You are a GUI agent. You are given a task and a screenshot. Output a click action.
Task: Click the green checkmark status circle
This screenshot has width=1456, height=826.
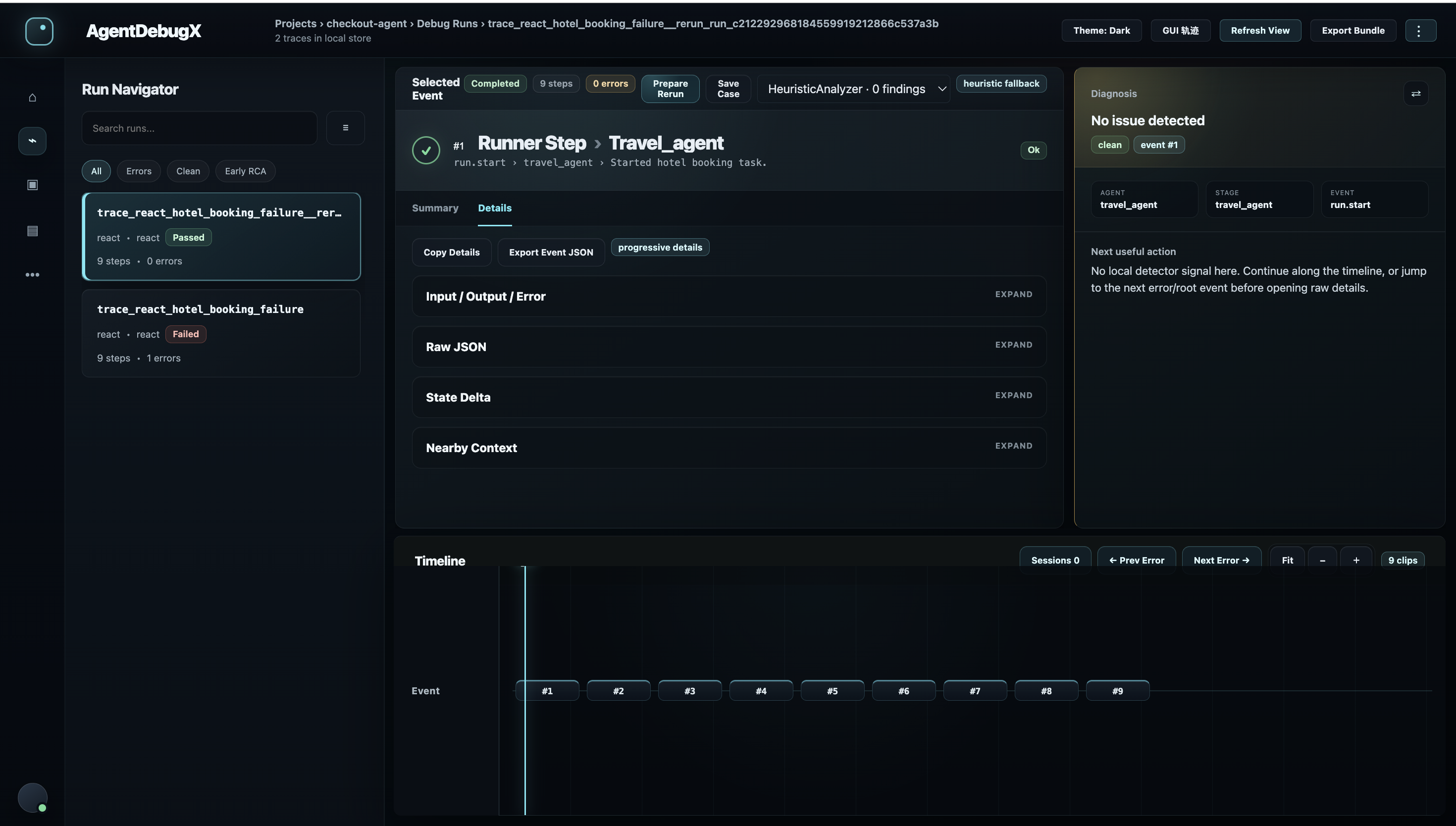point(426,151)
